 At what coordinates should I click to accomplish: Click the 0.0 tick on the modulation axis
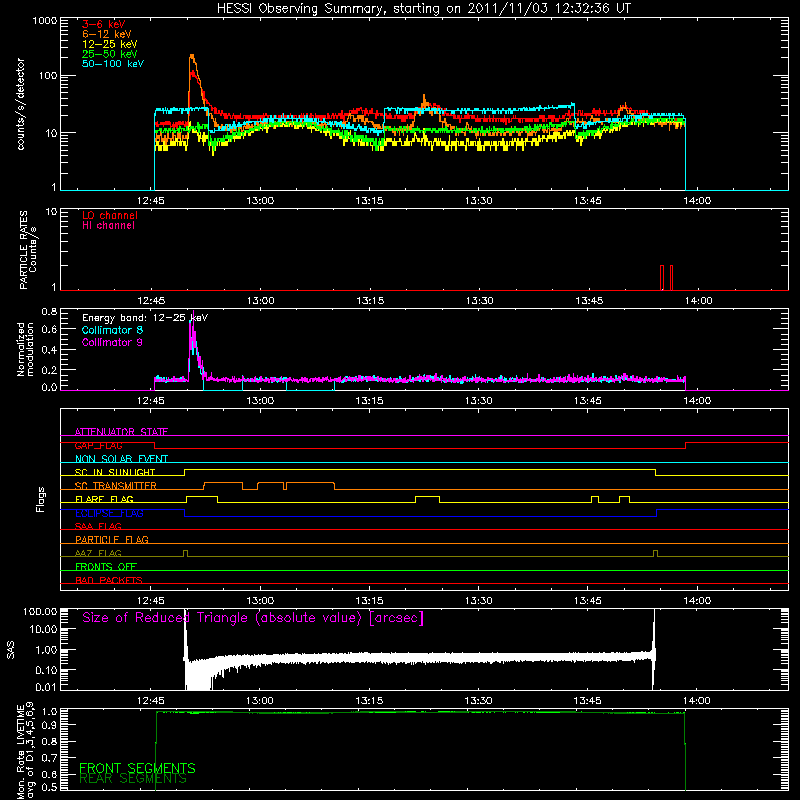(49, 387)
